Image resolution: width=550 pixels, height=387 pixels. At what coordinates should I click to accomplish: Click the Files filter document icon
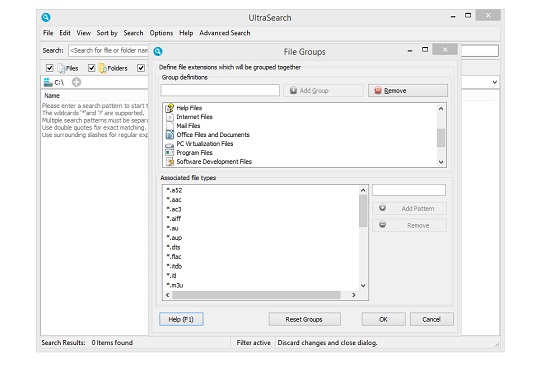click(61, 68)
